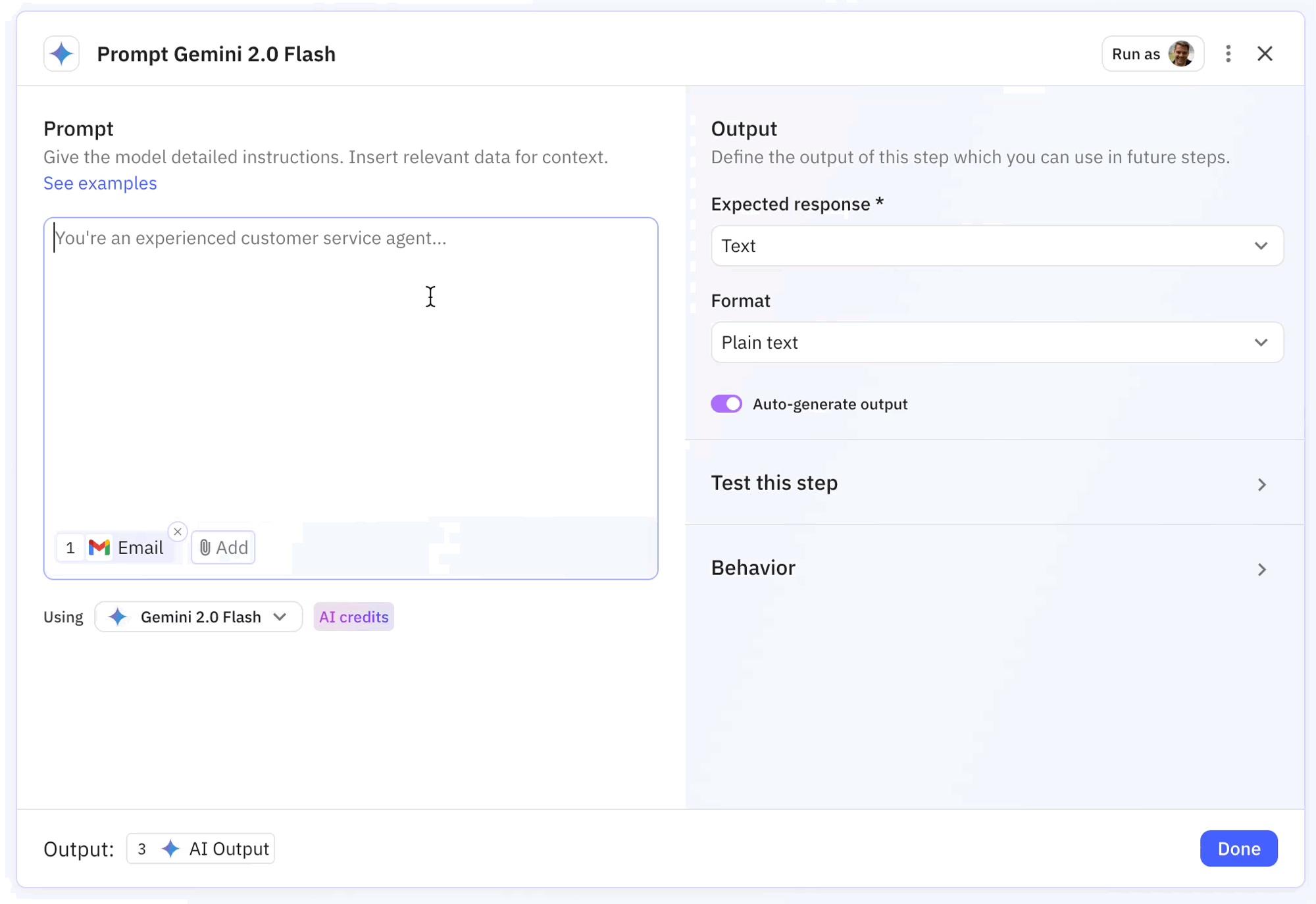Viewport: 1316px width, 904px height.
Task: Open the See examples link
Action: click(100, 183)
